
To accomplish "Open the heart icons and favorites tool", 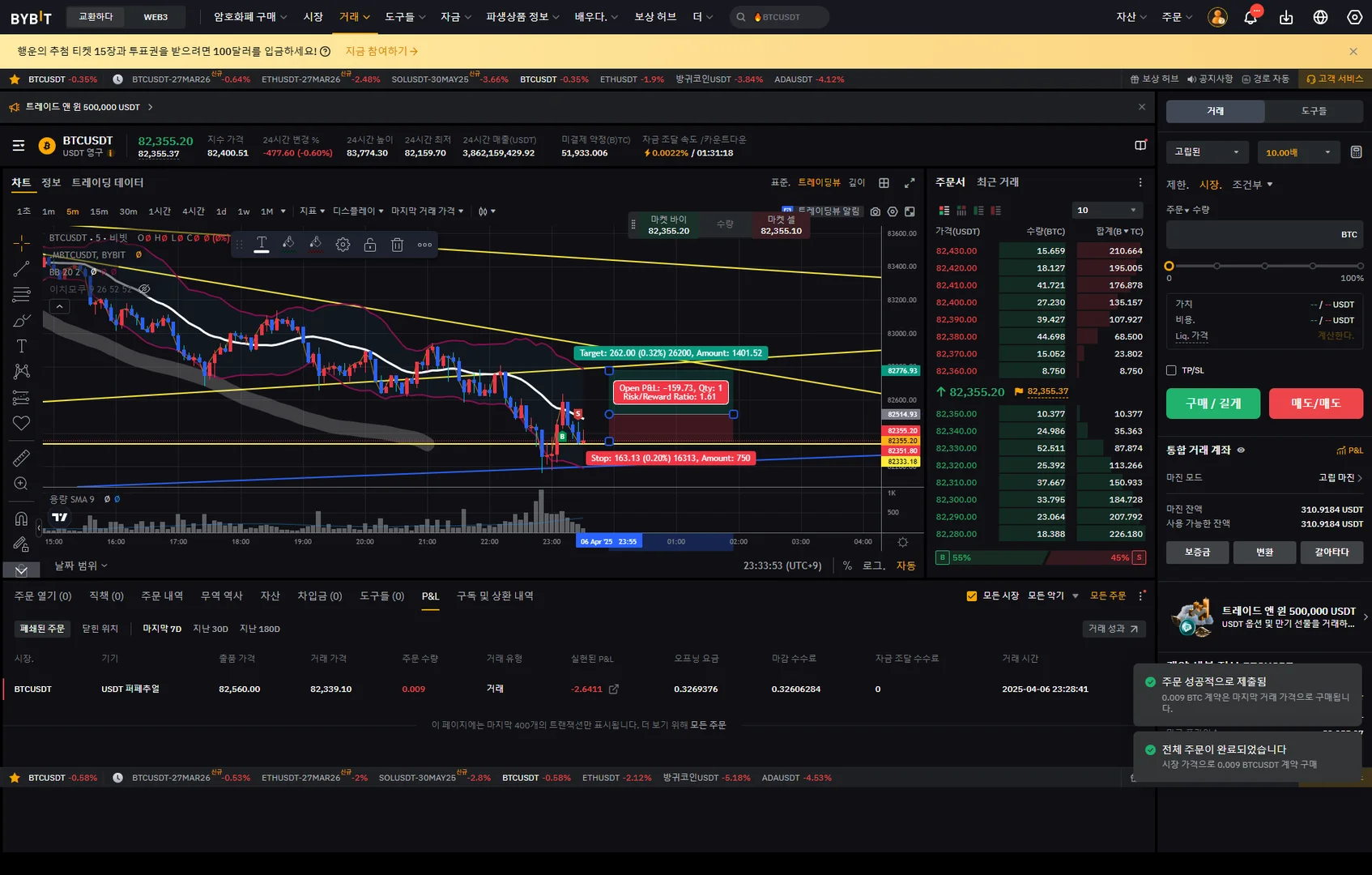I will pos(22,423).
